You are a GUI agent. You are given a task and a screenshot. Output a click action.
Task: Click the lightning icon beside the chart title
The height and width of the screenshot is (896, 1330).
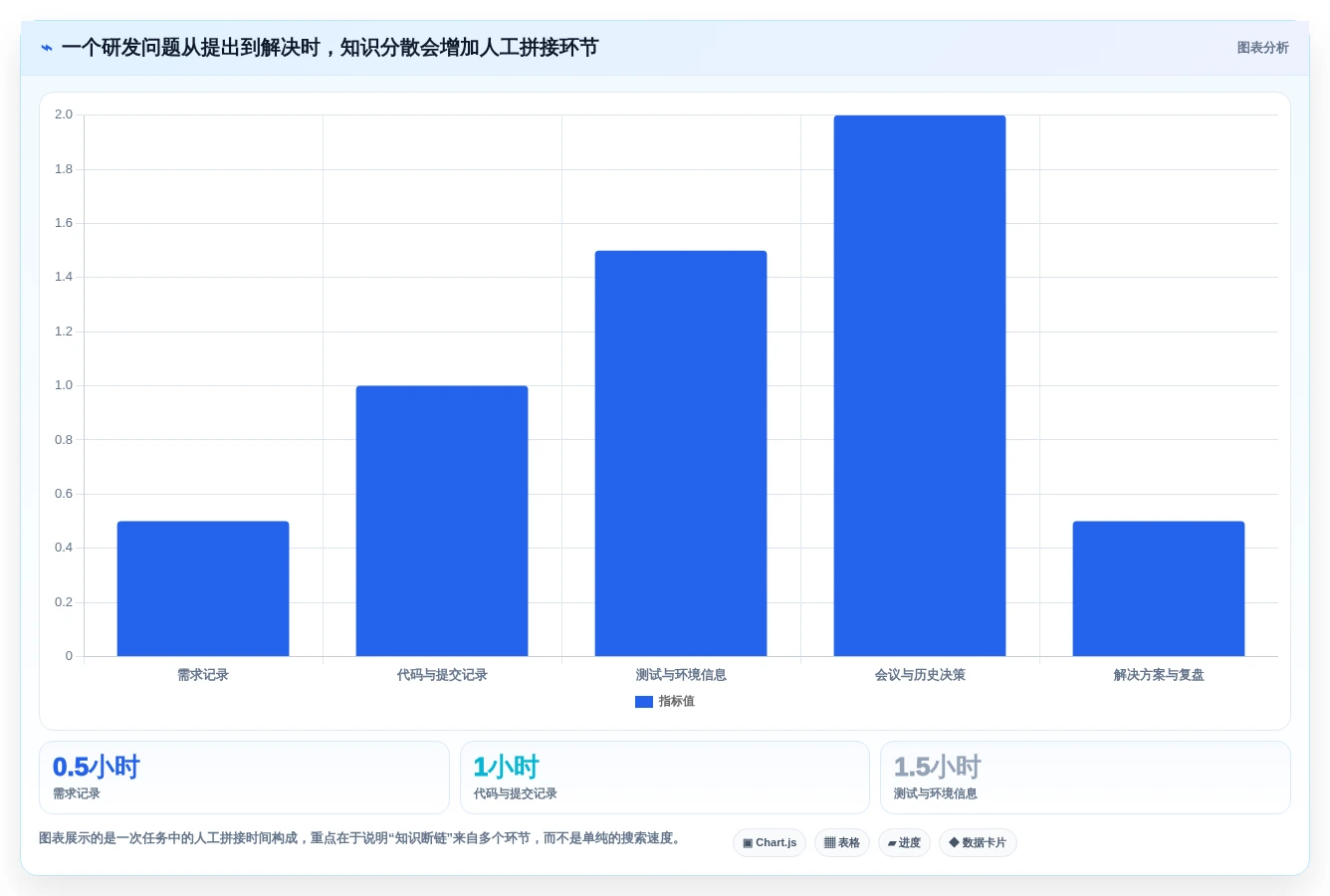pos(46,48)
